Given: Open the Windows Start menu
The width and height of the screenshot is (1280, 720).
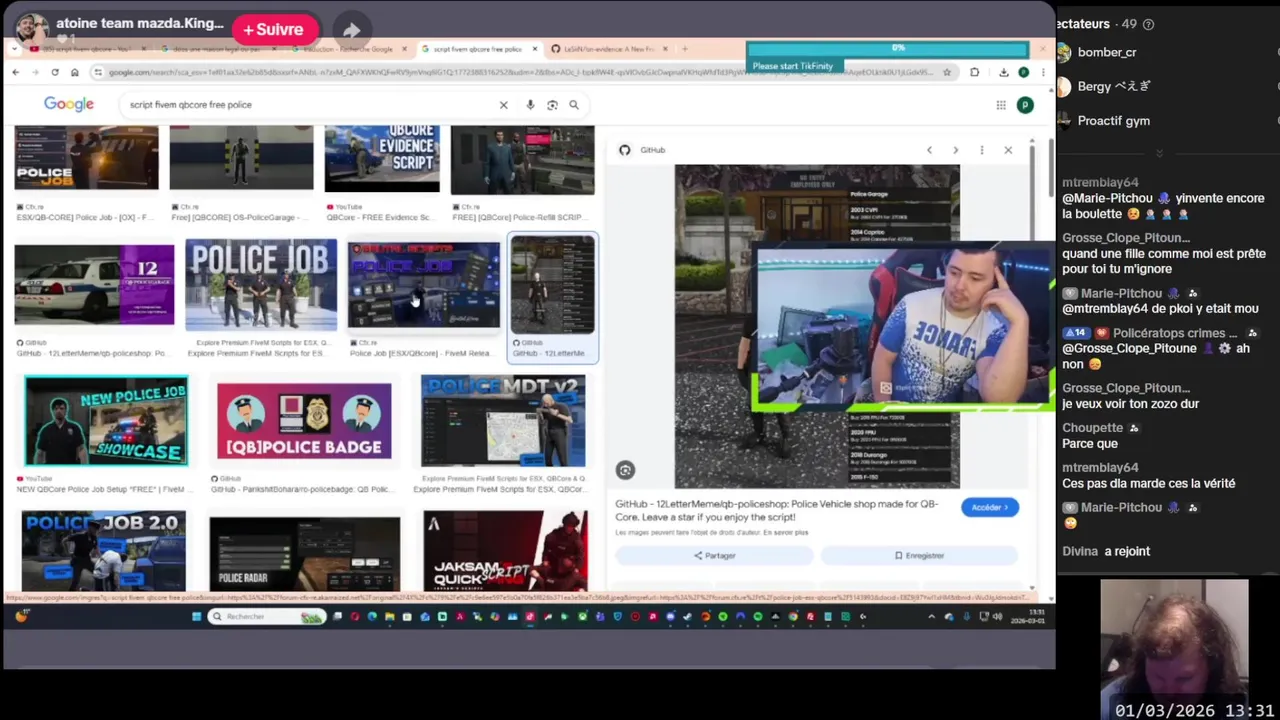Looking at the screenshot, I should click(x=196, y=616).
